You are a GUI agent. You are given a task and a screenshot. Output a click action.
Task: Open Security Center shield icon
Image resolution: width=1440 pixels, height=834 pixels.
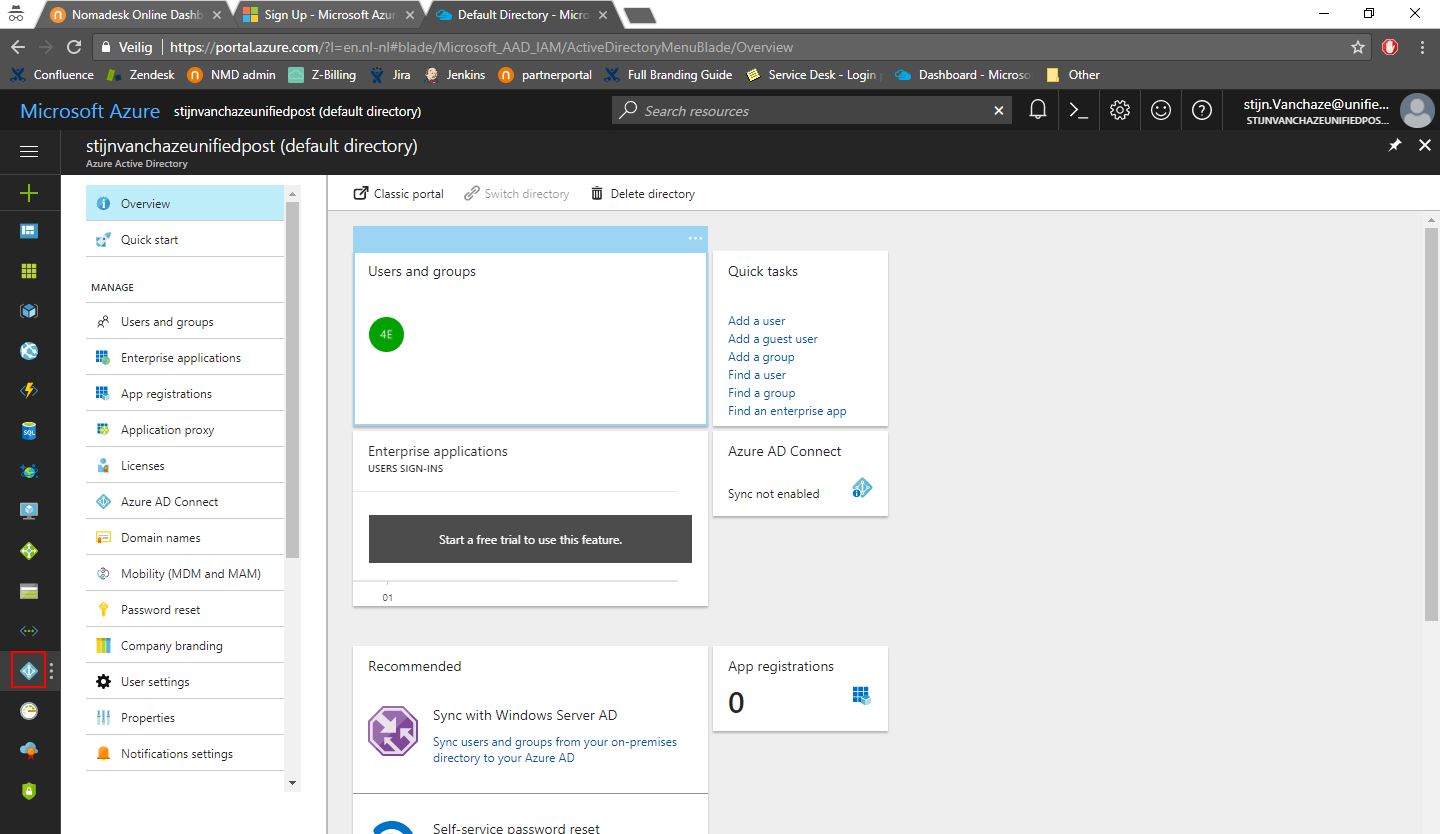(x=29, y=791)
